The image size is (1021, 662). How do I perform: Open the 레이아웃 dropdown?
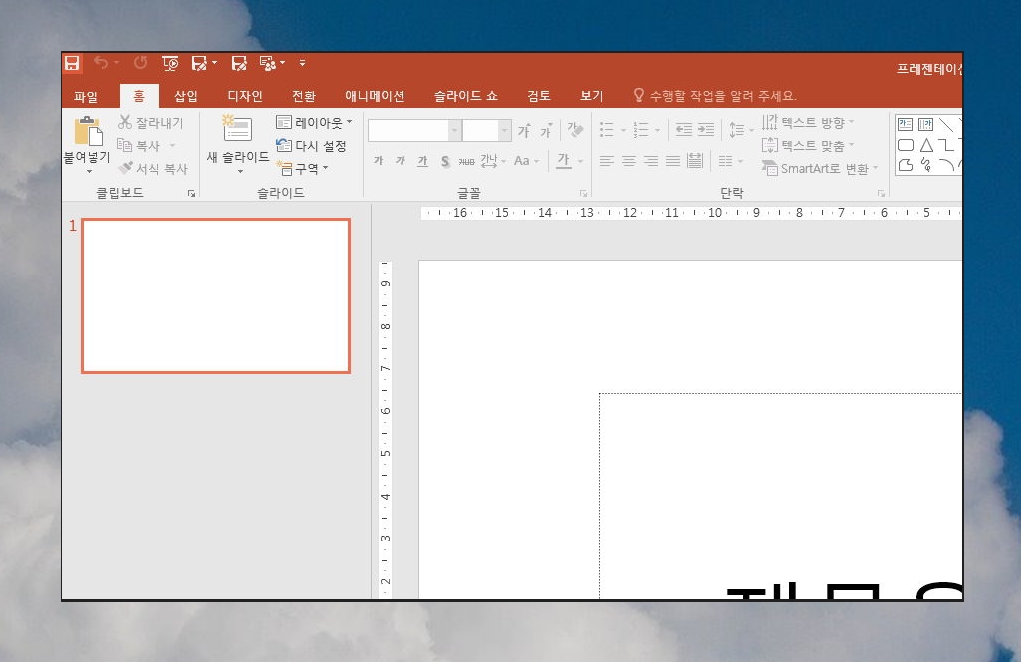(x=314, y=122)
